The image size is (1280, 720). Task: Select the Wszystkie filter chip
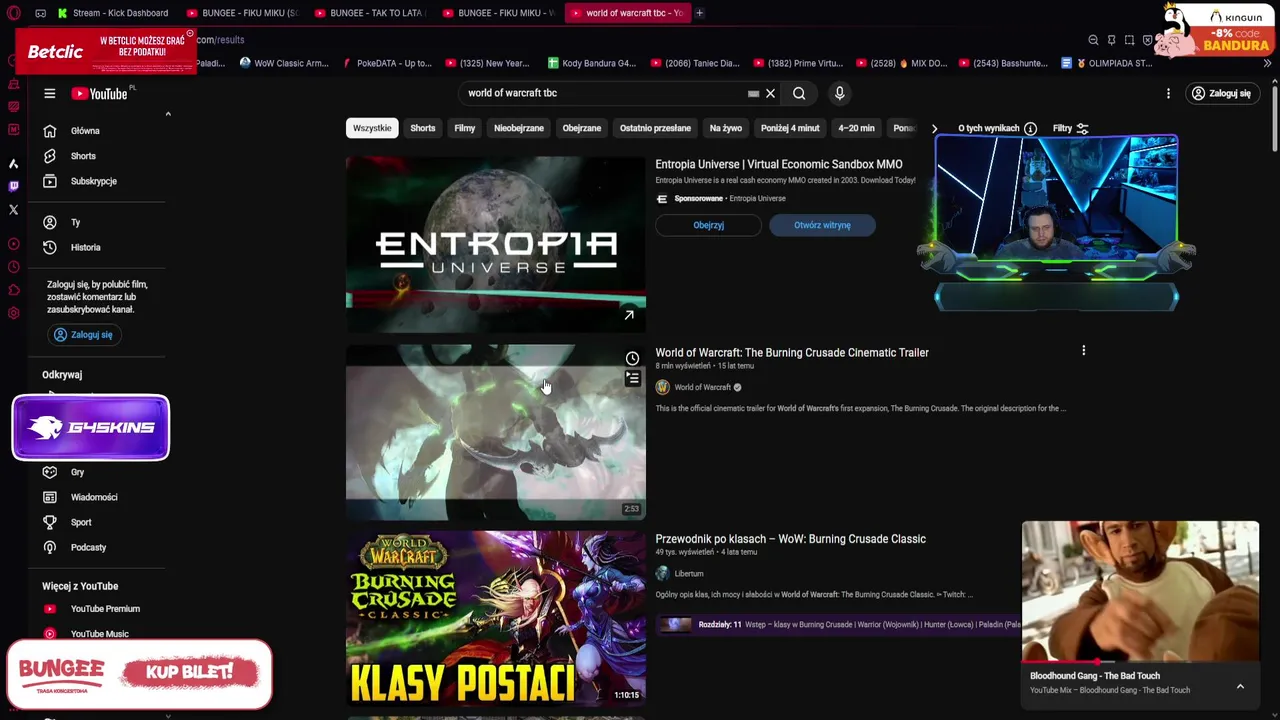tap(372, 128)
